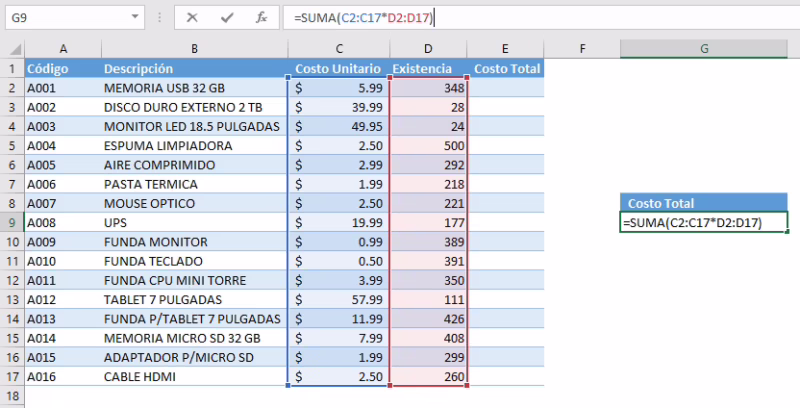Select column B header
This screenshot has width=800, height=408.
194,49
